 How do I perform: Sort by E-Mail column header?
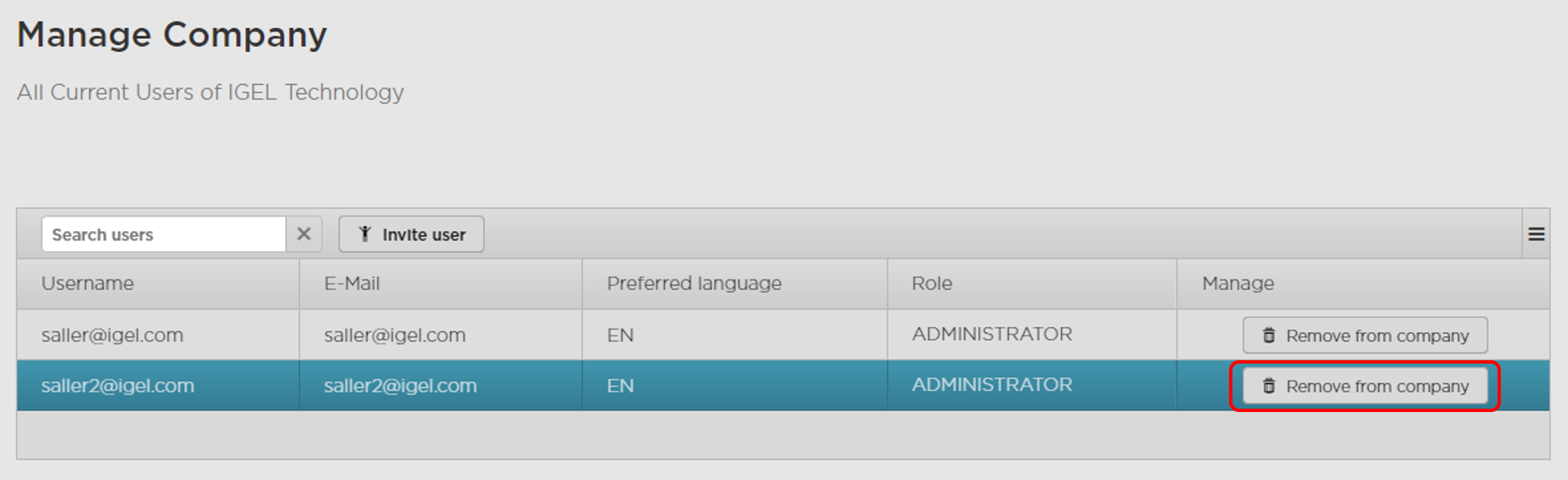click(x=352, y=284)
